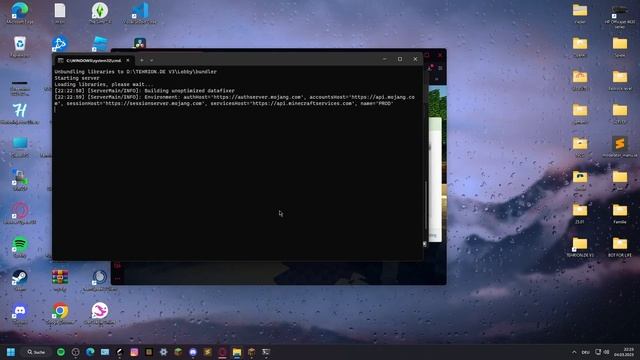Open Sublime Text from the taskbar
The image size is (640, 360).
[207, 352]
